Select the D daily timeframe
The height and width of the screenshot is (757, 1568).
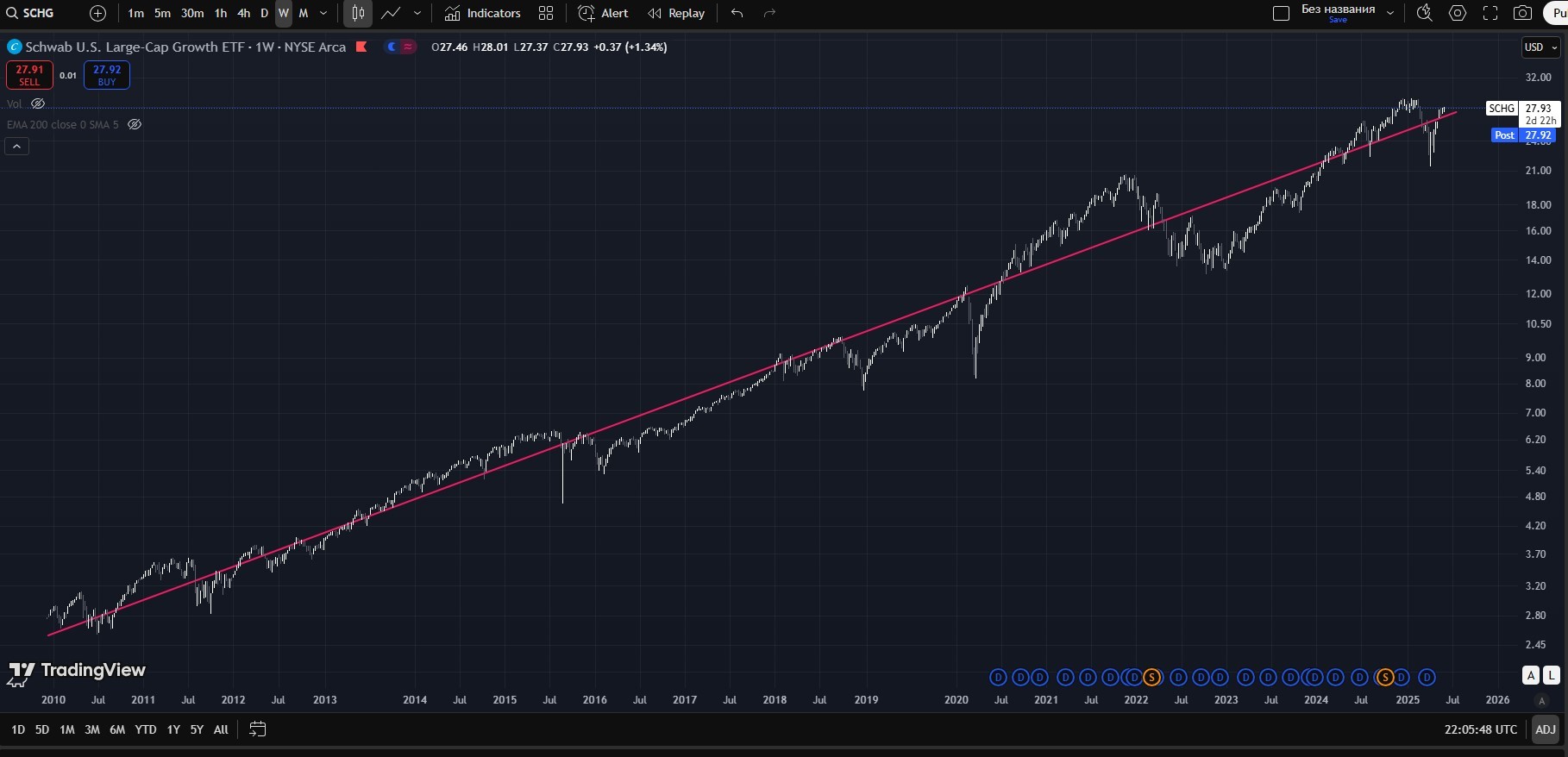(x=264, y=13)
